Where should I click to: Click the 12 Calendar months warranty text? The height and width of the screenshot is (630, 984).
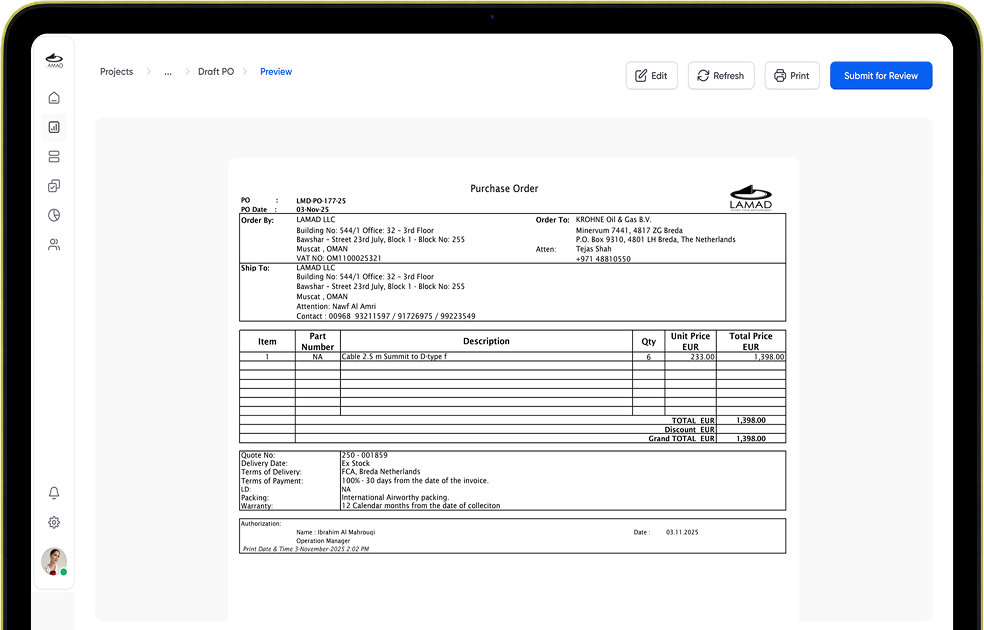pyautogui.click(x=421, y=506)
